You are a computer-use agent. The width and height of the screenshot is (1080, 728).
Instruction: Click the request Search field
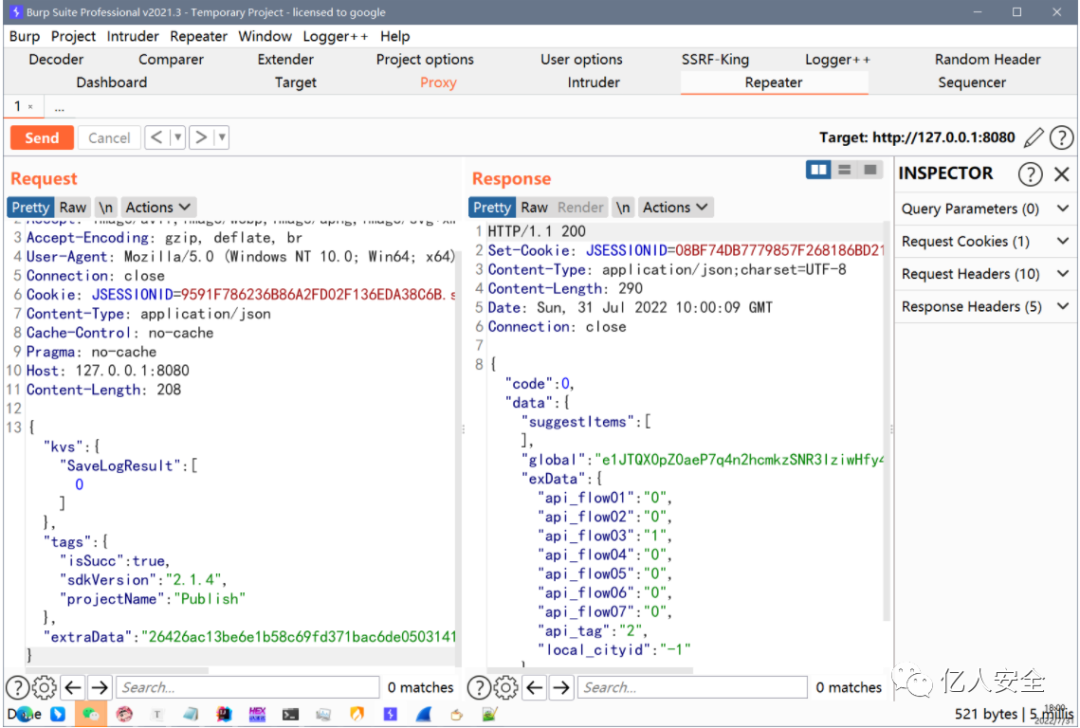coord(247,687)
